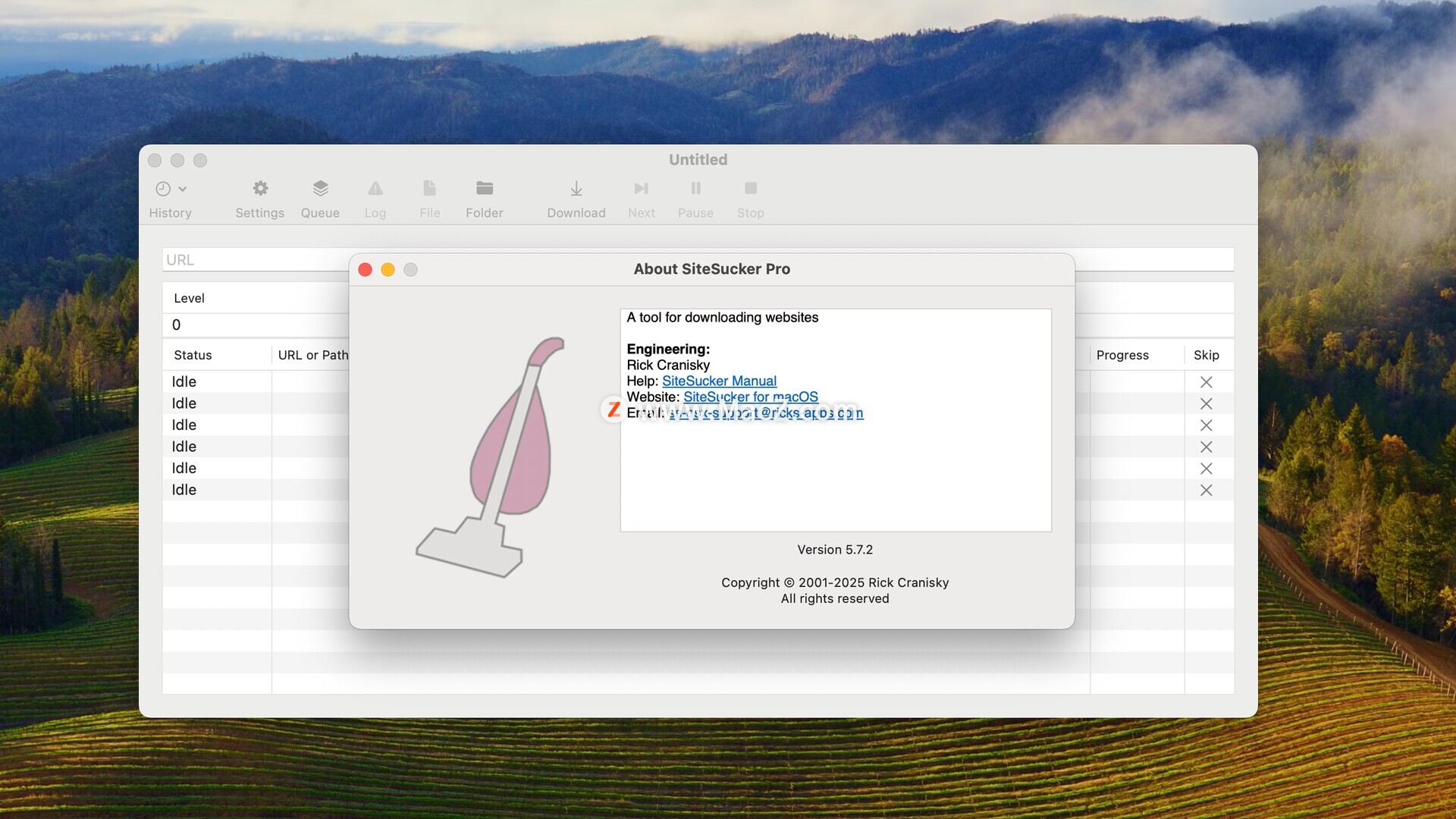The width and height of the screenshot is (1456, 819).
Task: Skip the second Idle row with X
Action: click(1207, 403)
